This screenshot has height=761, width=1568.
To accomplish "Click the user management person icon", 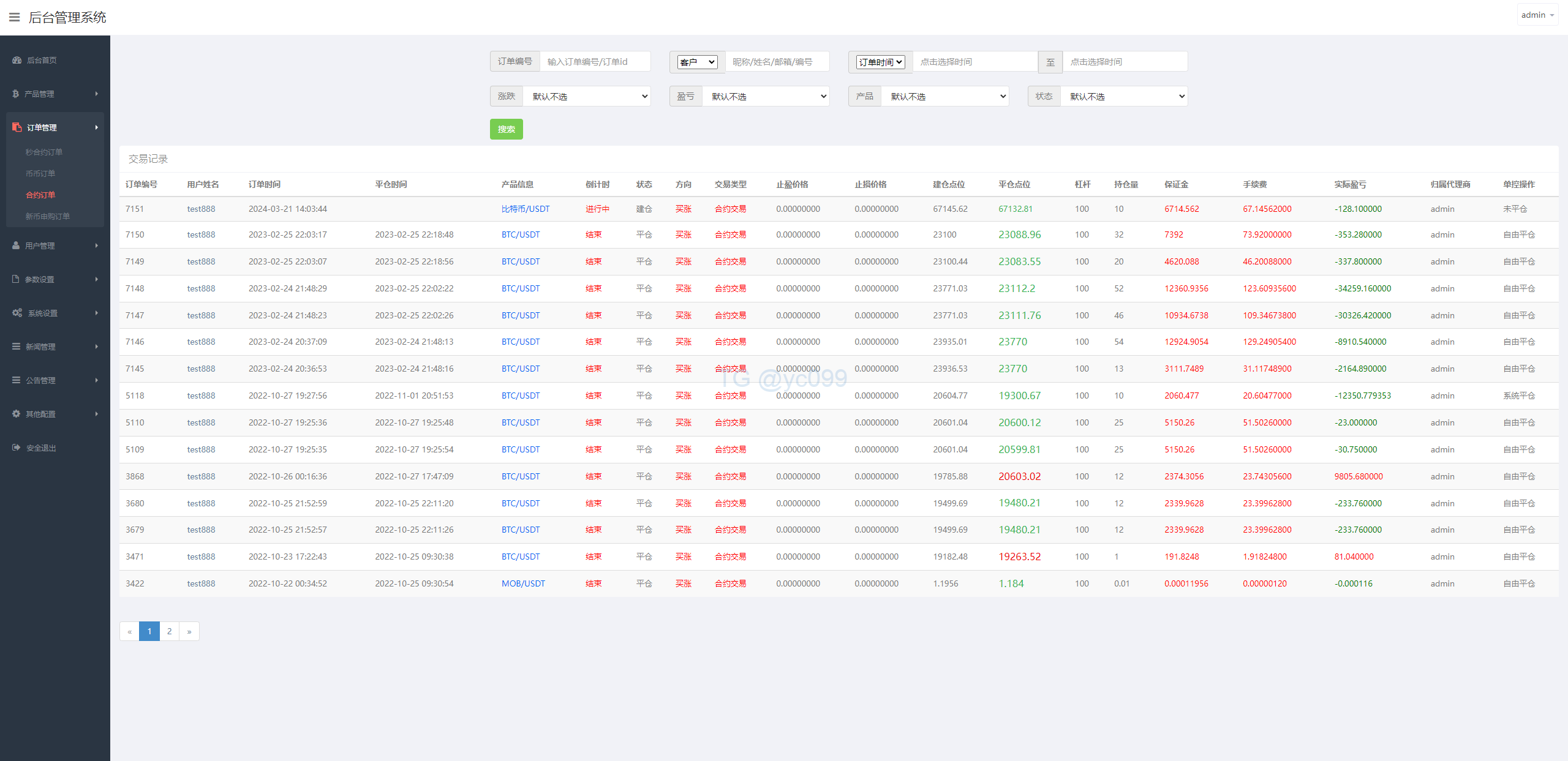I will click(16, 246).
